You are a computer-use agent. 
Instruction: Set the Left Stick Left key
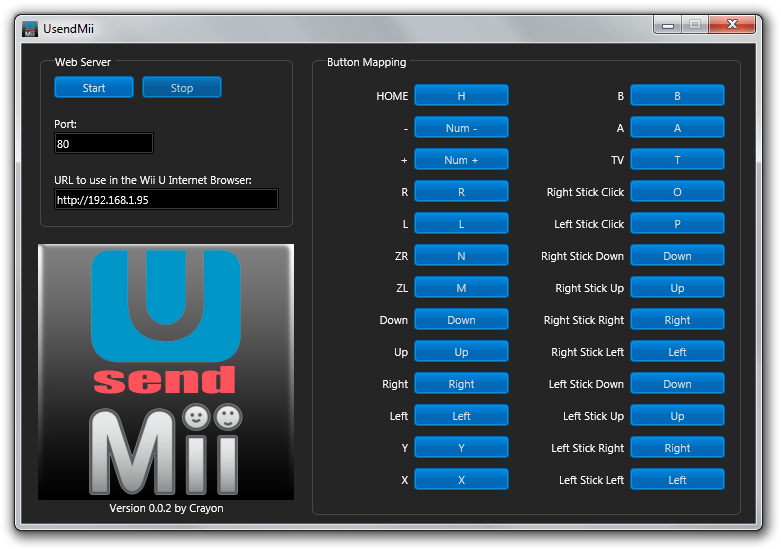(677, 480)
